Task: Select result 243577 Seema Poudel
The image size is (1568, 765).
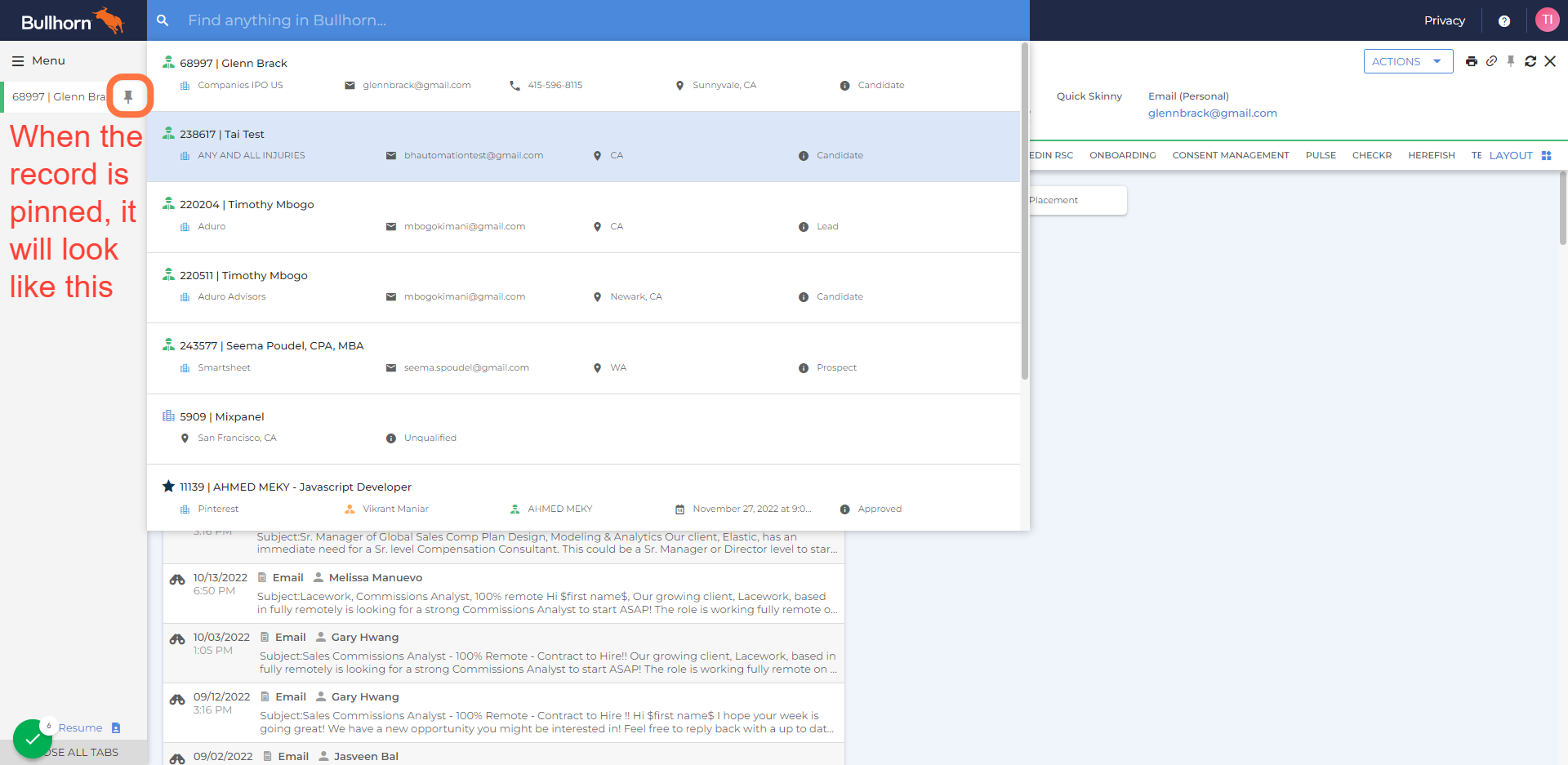Action: 583,358
